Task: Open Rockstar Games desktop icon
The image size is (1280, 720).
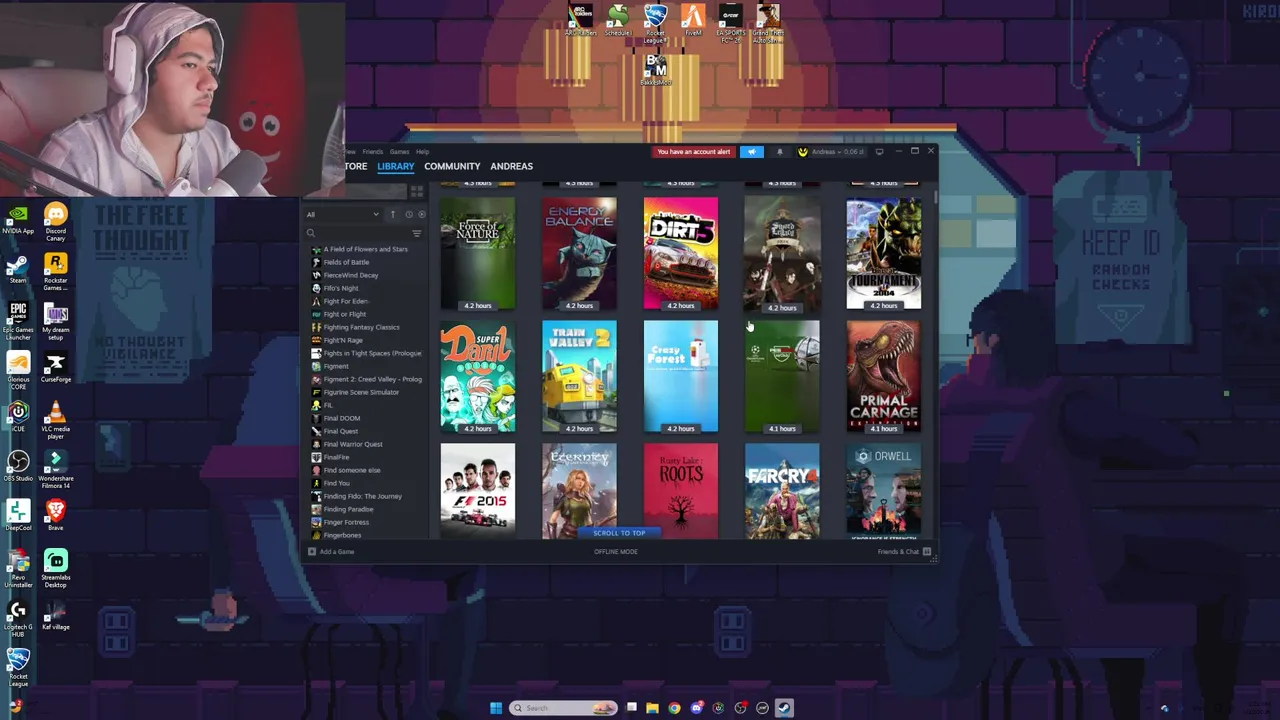Action: tap(56, 270)
